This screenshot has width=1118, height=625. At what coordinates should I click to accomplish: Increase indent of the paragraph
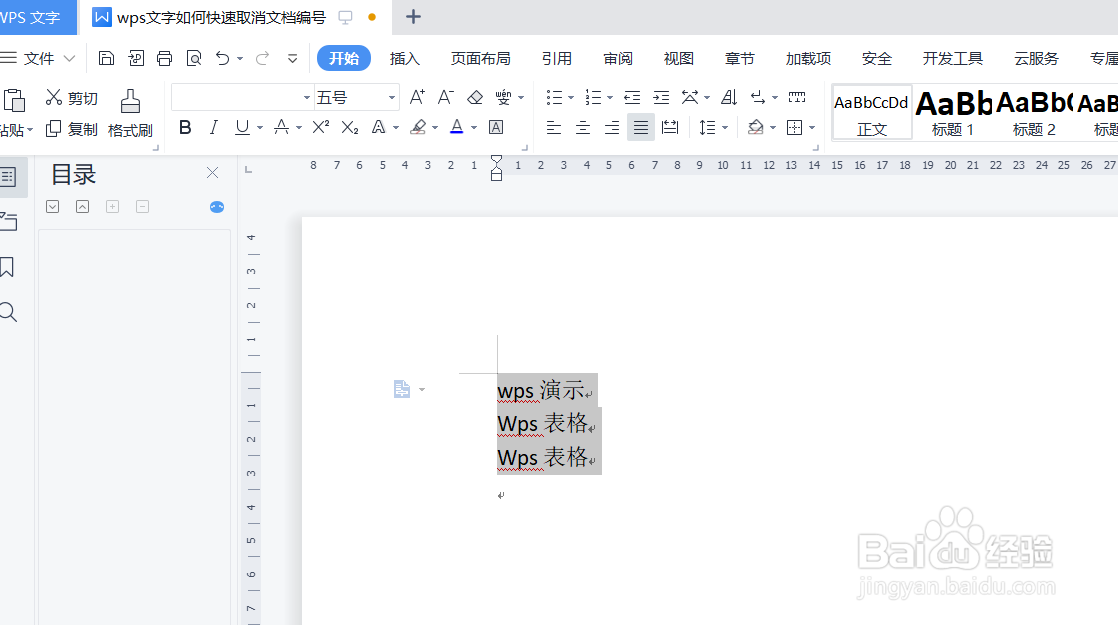coord(661,97)
